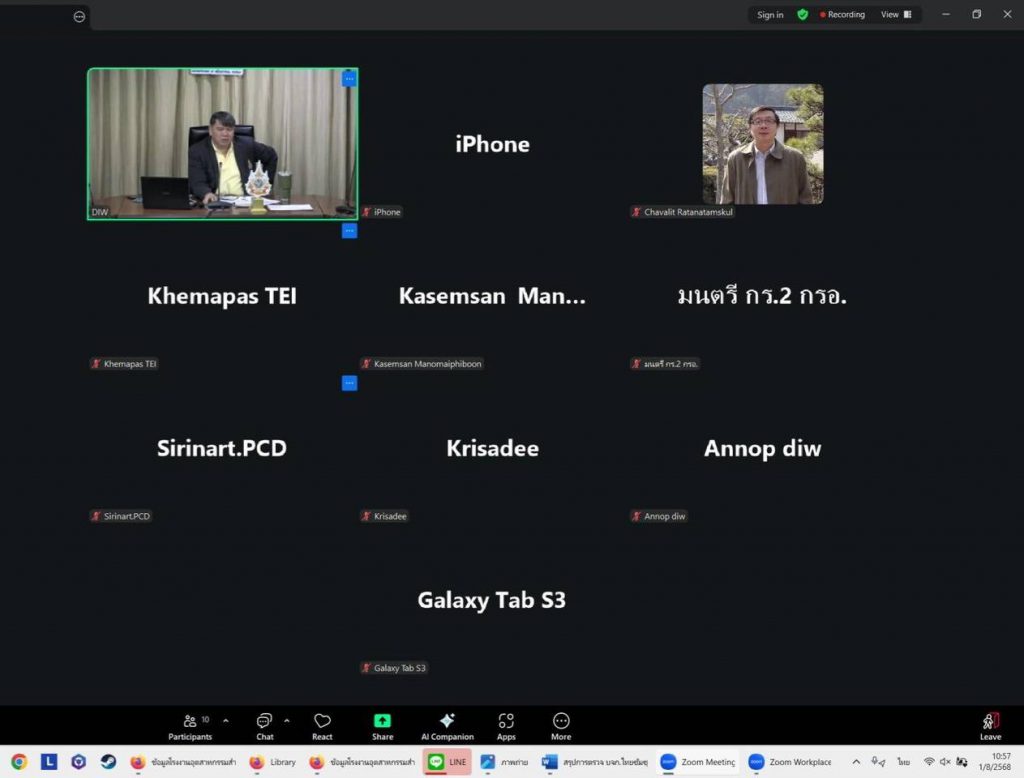1024x778 pixels.
Task: Open LINE from the taskbar
Action: 446,762
